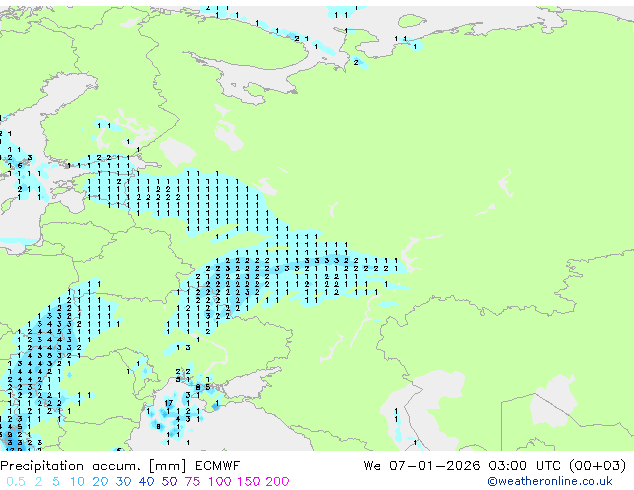This screenshot has width=634, height=490.
Task: Select the 100 mm legend value
Action: click(x=220, y=482)
